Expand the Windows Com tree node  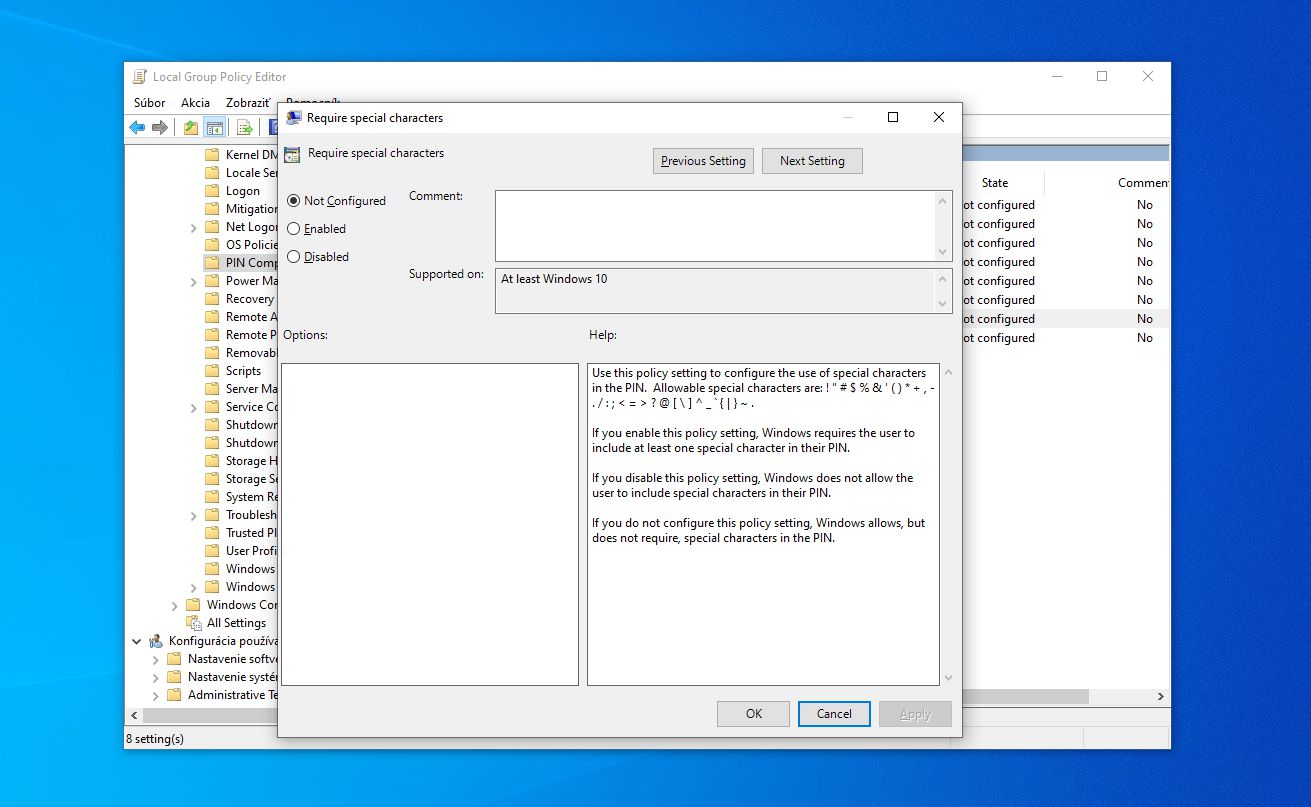(x=174, y=606)
